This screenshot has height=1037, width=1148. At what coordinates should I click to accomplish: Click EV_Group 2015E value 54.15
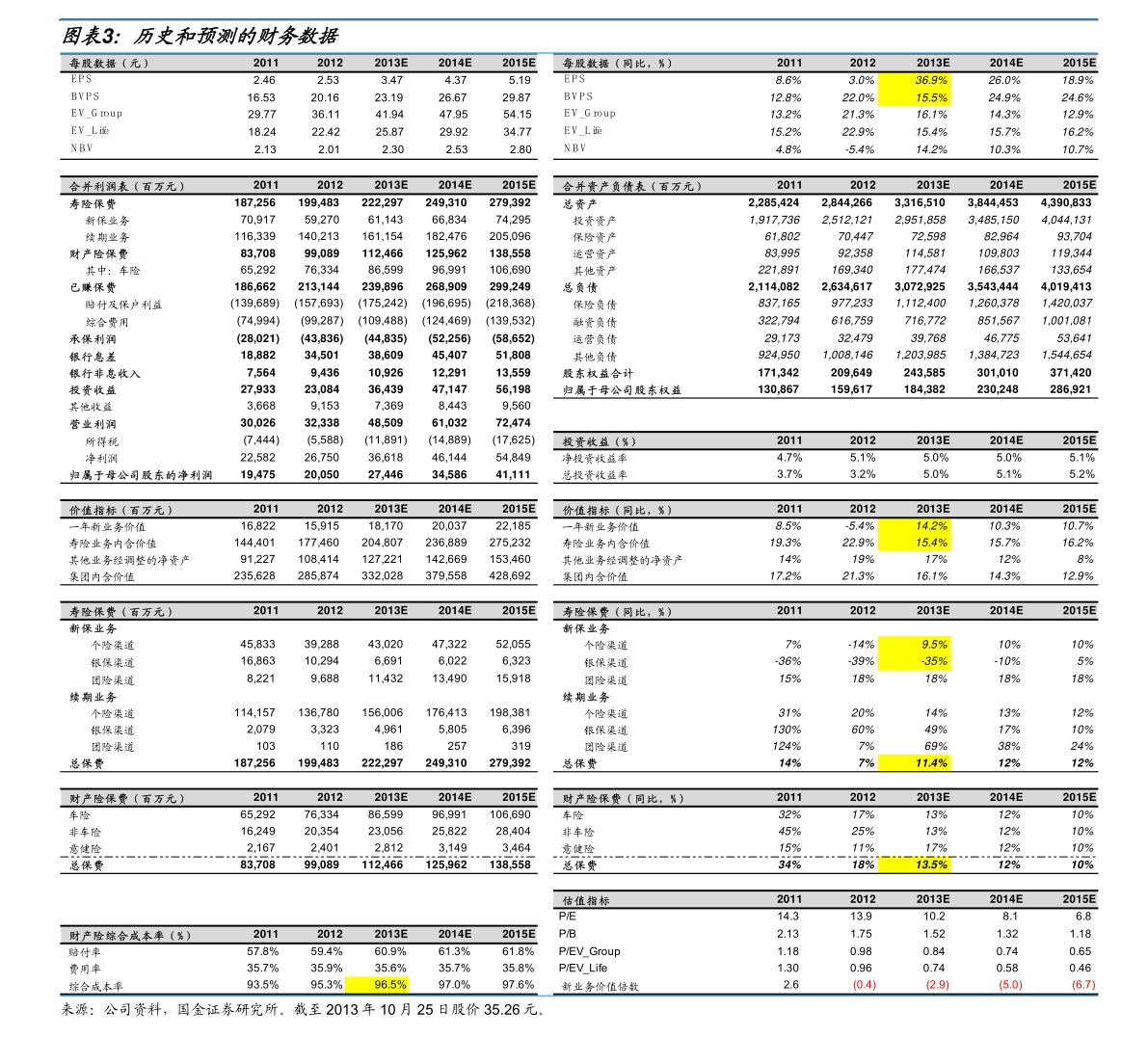tap(517, 115)
